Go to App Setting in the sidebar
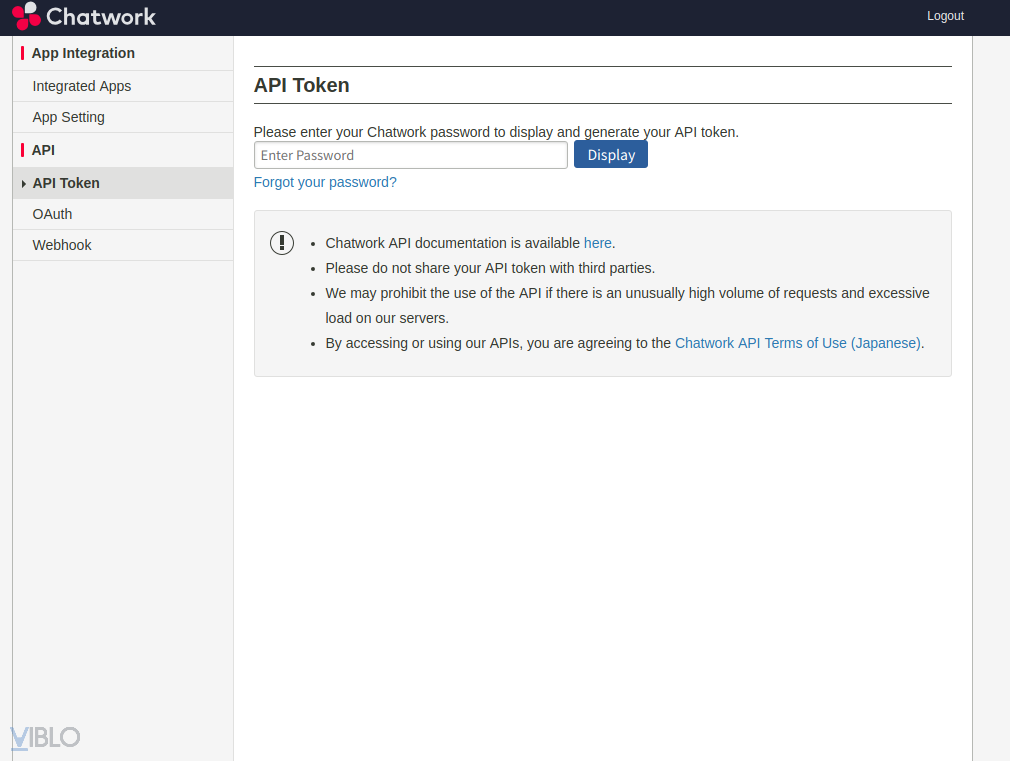This screenshot has height=761, width=1010. tap(68, 117)
